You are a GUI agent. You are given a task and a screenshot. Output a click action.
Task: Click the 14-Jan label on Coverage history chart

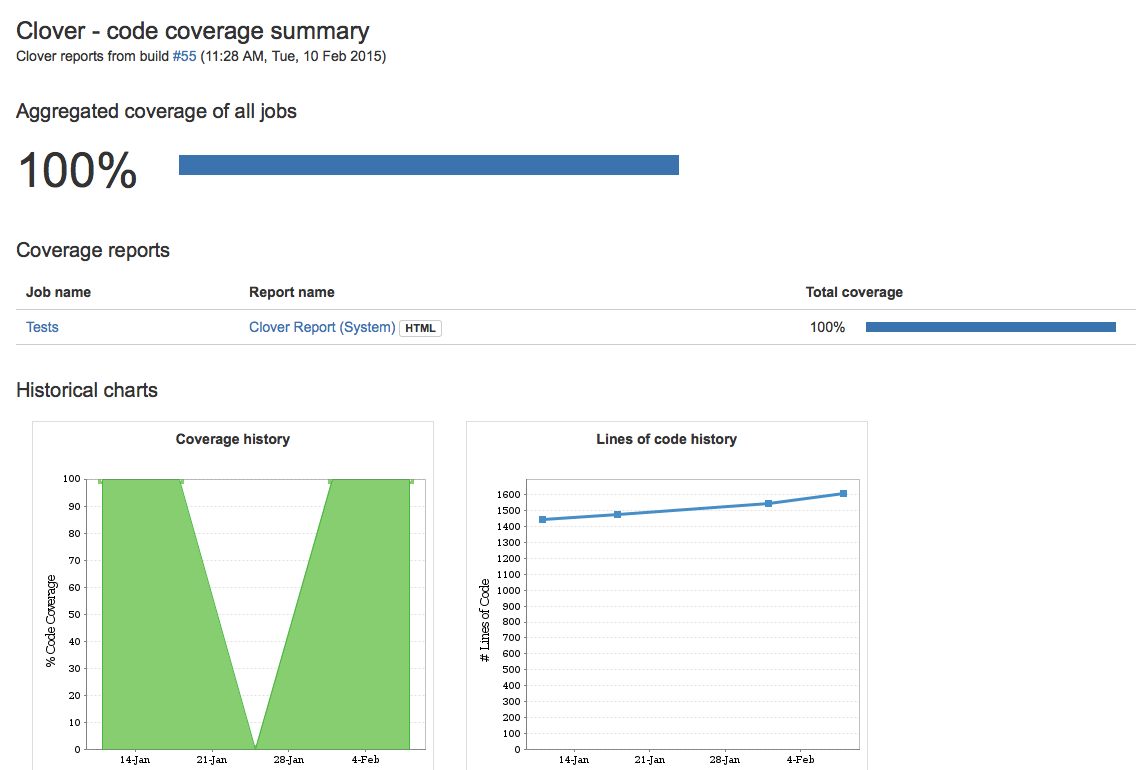[135, 760]
